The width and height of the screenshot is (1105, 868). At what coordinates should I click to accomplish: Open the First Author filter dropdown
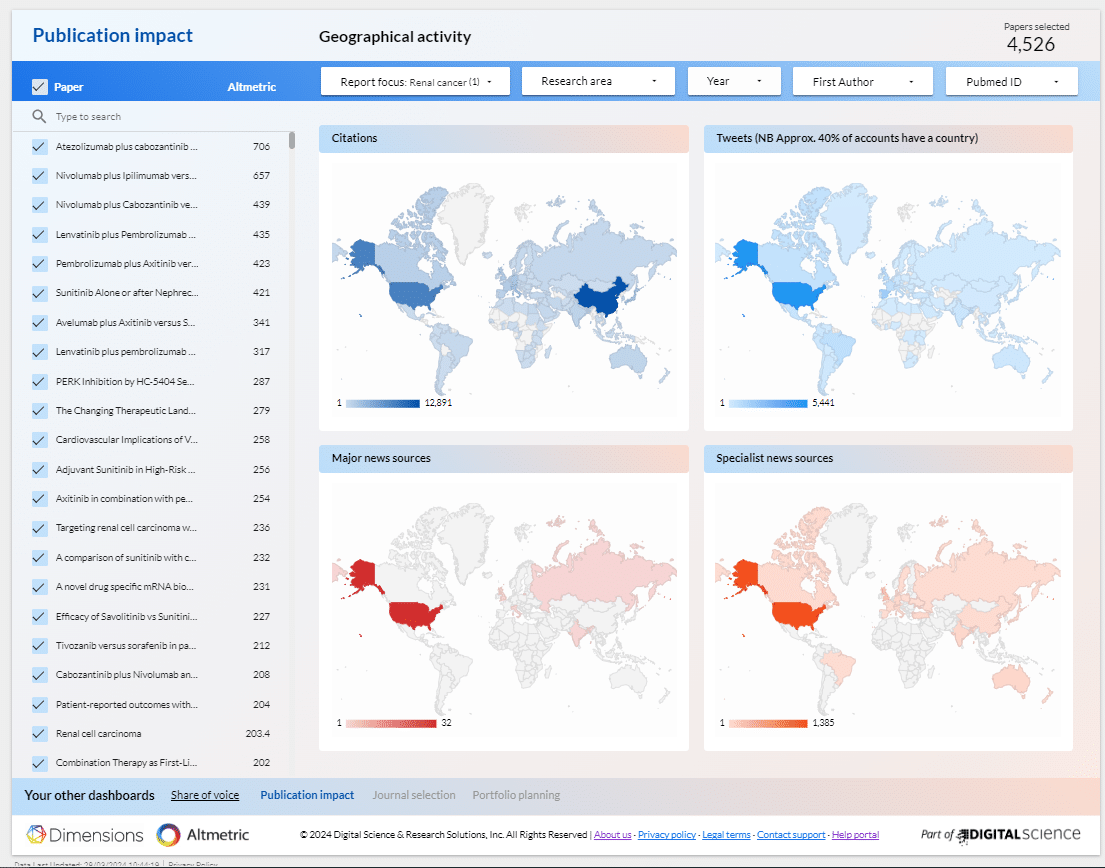click(862, 82)
